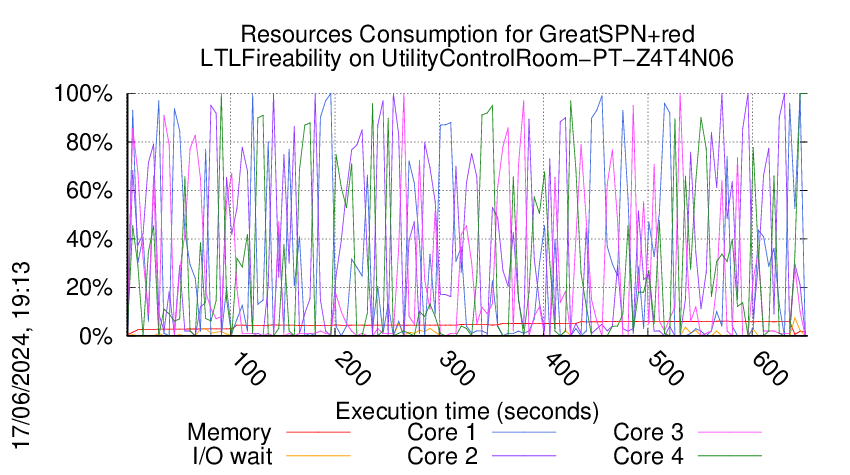Click the 500 x-axis tick label
This screenshot has height=475, width=850.
[666, 369]
